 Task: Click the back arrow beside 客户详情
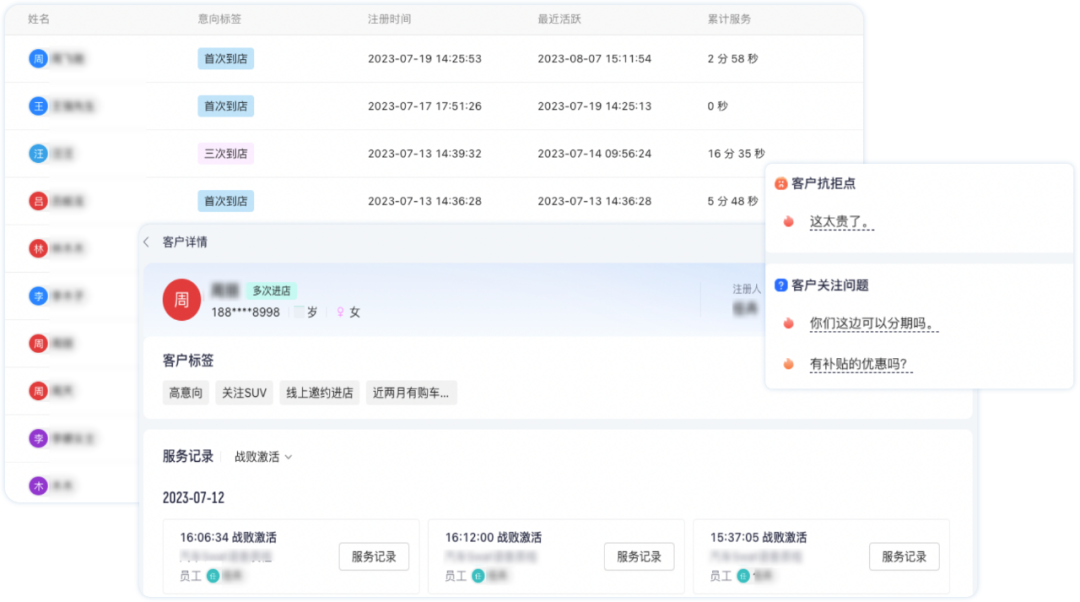(146, 242)
